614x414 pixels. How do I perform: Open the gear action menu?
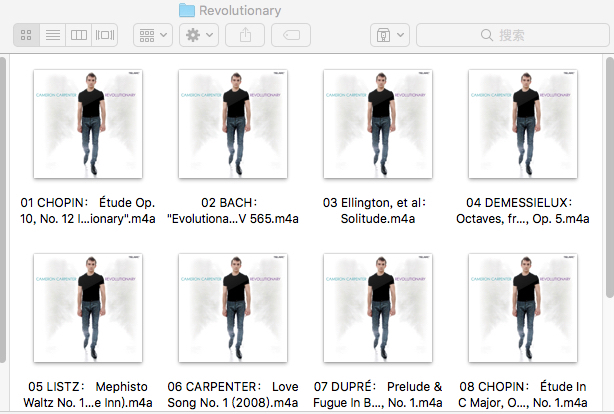(199, 35)
